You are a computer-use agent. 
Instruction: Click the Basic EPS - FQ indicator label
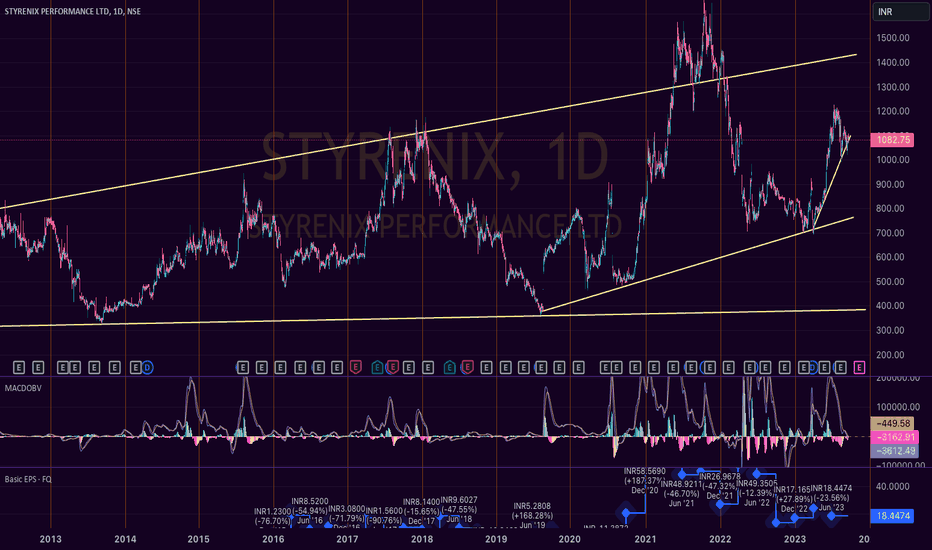pyautogui.click(x=28, y=479)
